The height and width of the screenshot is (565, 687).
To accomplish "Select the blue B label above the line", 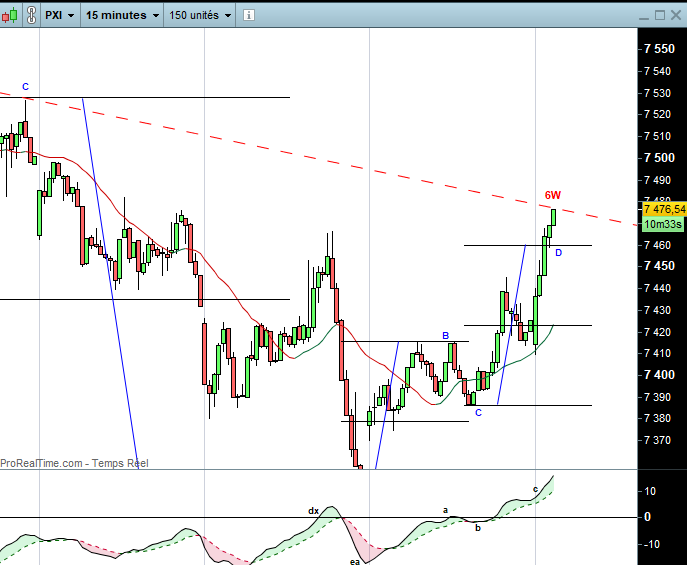I will (x=446, y=335).
